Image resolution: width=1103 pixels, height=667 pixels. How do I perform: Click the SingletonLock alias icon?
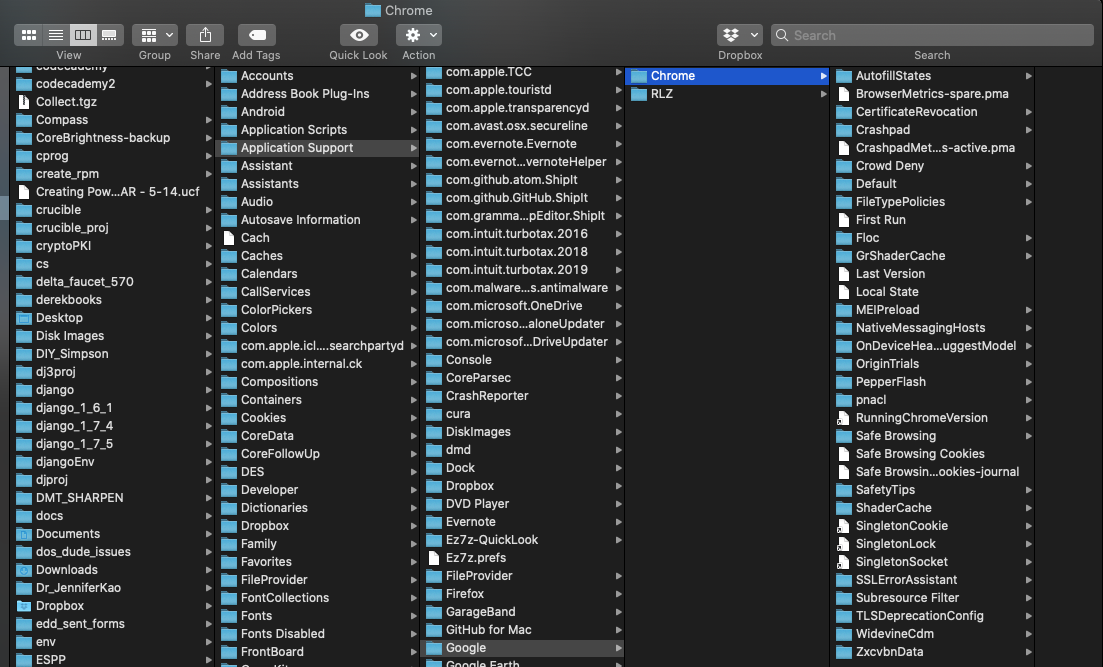pos(843,544)
